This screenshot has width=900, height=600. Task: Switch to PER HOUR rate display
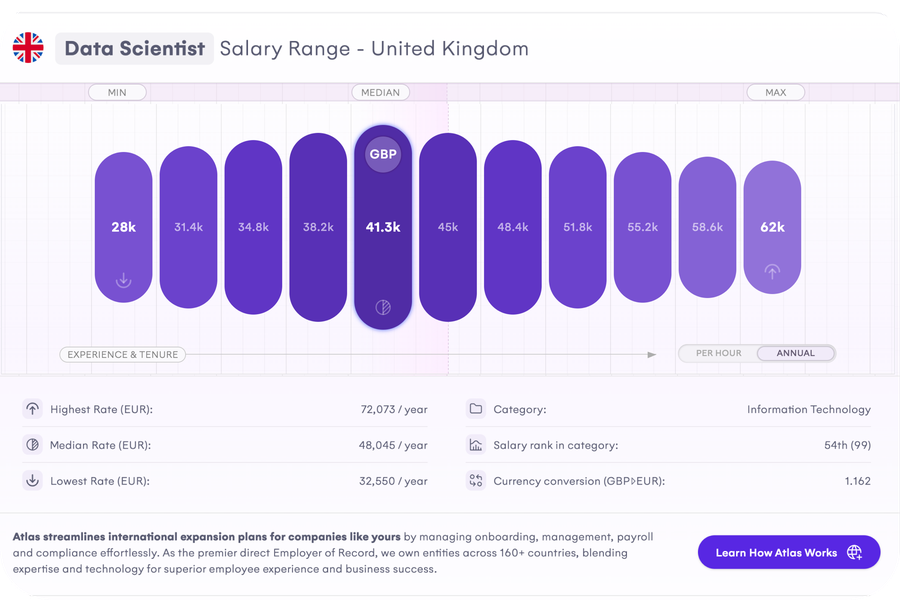click(x=716, y=353)
